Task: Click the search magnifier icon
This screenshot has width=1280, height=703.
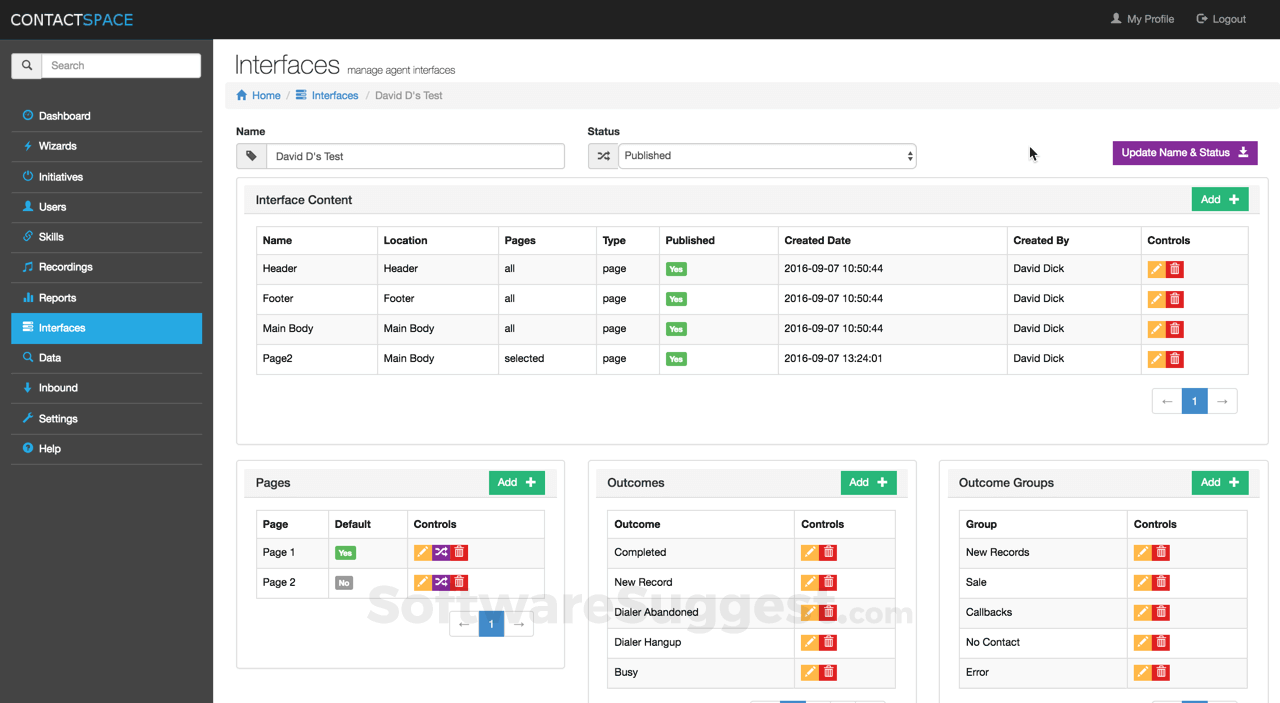Action: tap(27, 66)
